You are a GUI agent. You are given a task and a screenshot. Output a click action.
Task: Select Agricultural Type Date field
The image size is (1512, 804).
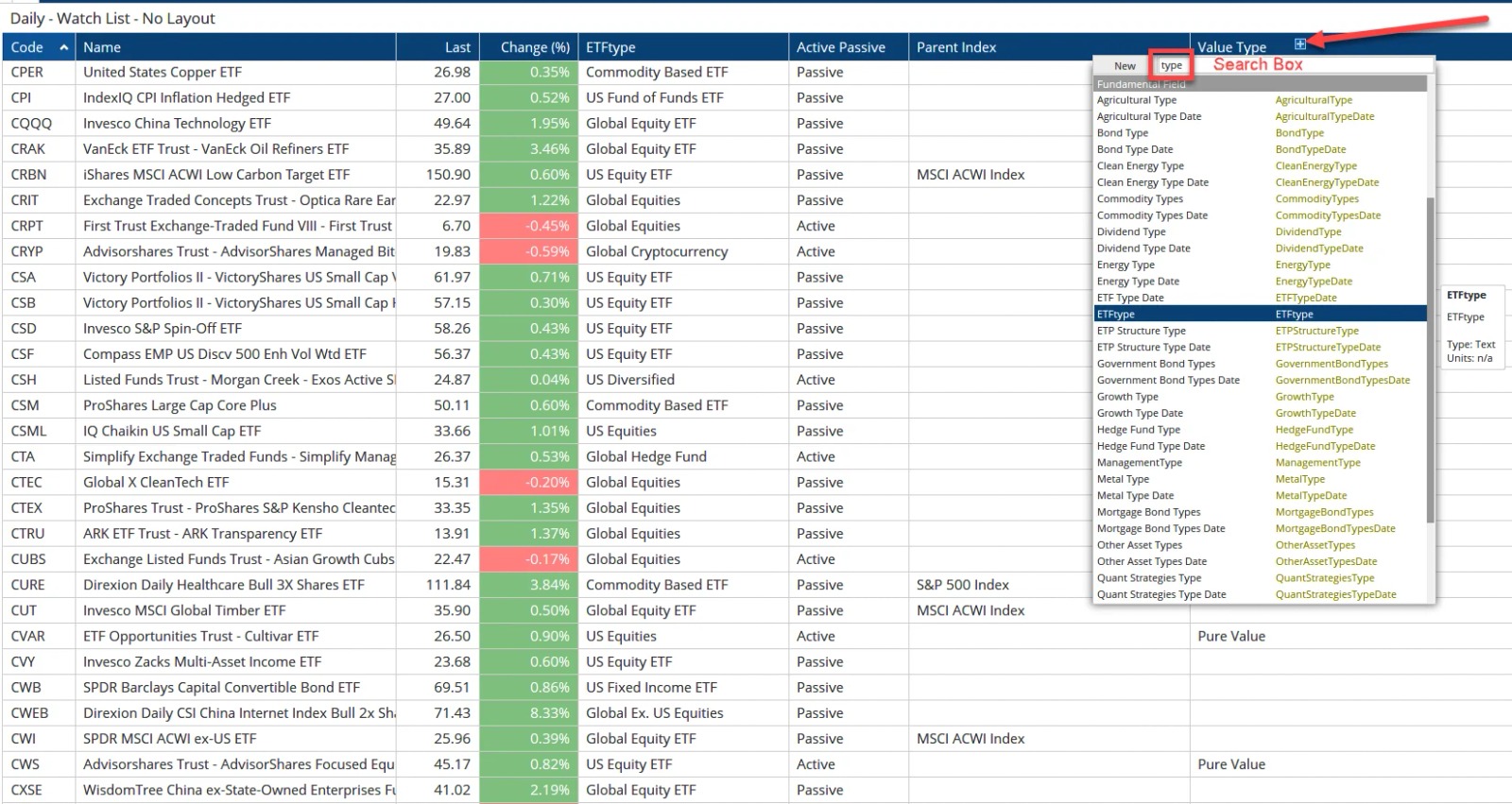pyautogui.click(x=1260, y=116)
